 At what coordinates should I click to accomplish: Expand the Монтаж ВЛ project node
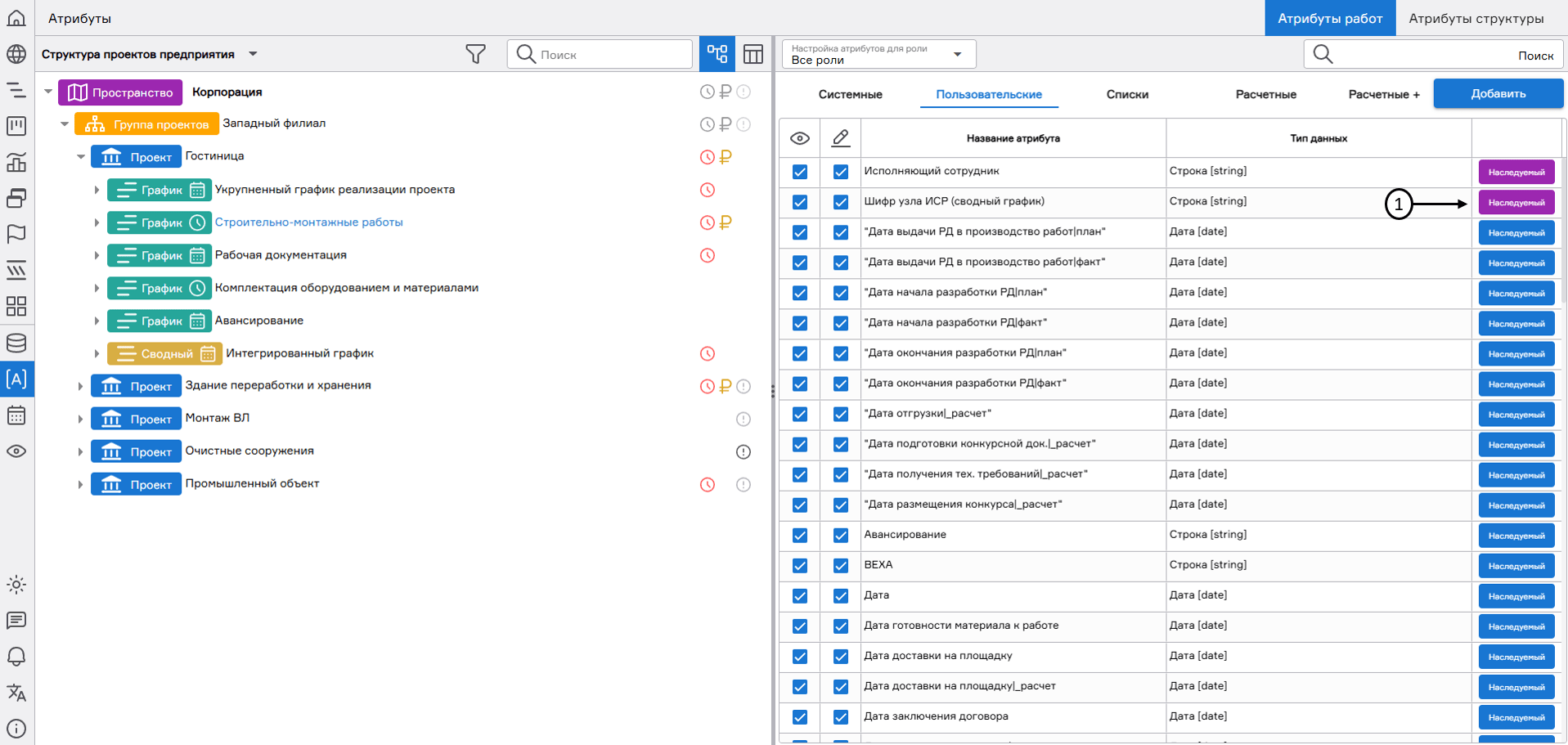tap(80, 420)
